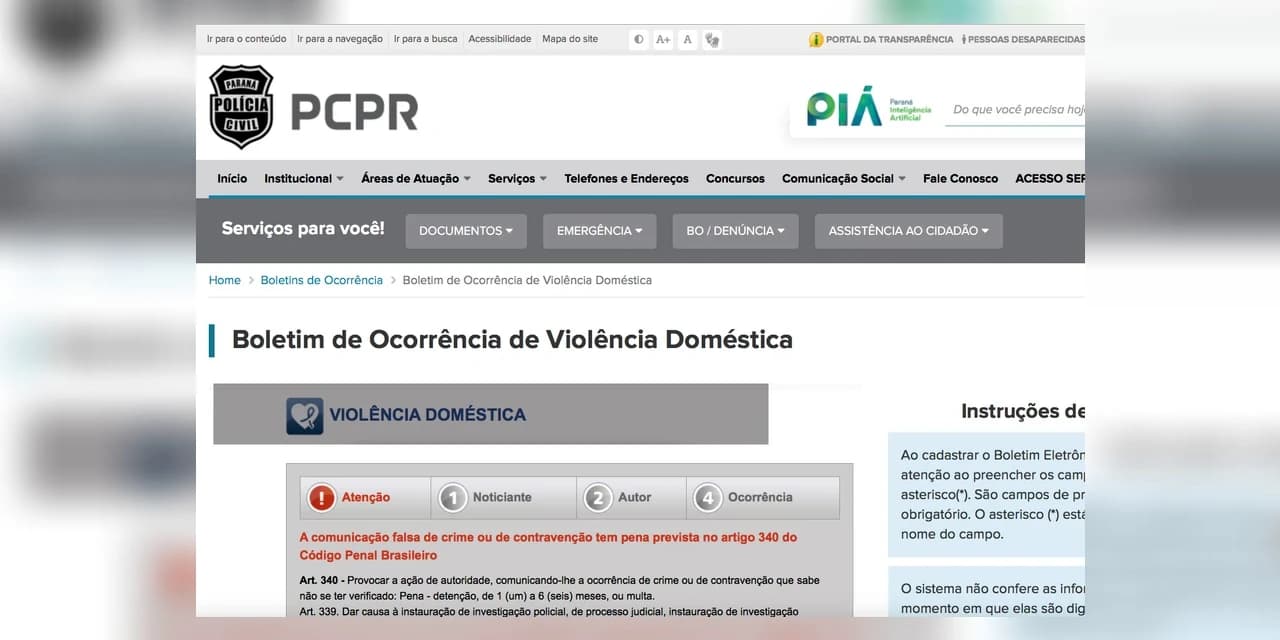
Task: Open the Concursos menu item
Action: point(735,178)
